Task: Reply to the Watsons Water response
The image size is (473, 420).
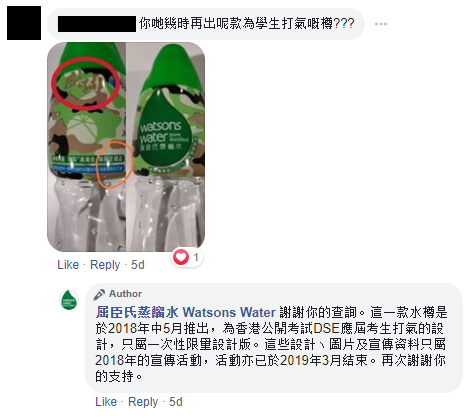Action: coord(143,402)
